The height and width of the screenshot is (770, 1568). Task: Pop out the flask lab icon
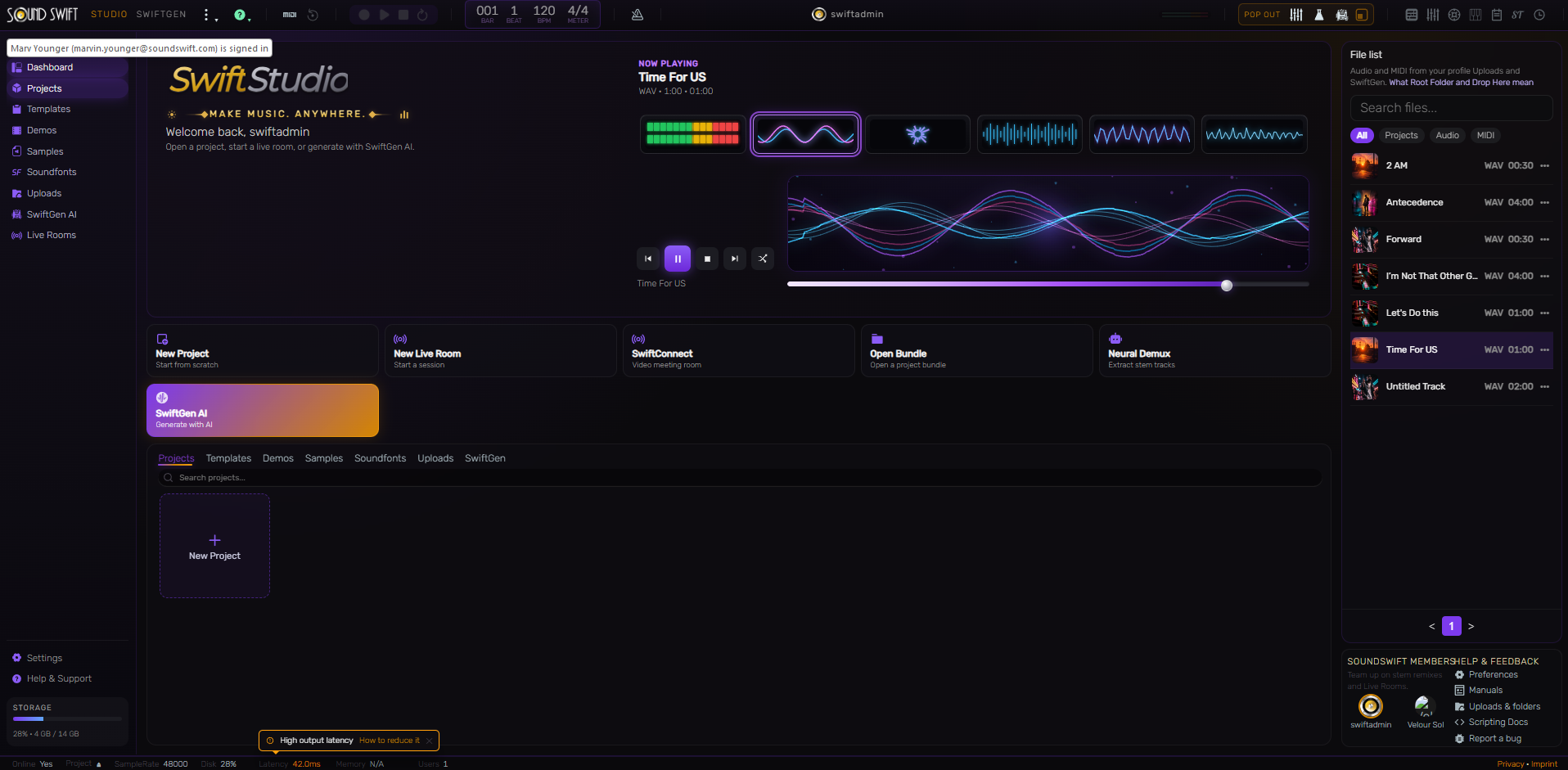tap(1319, 15)
